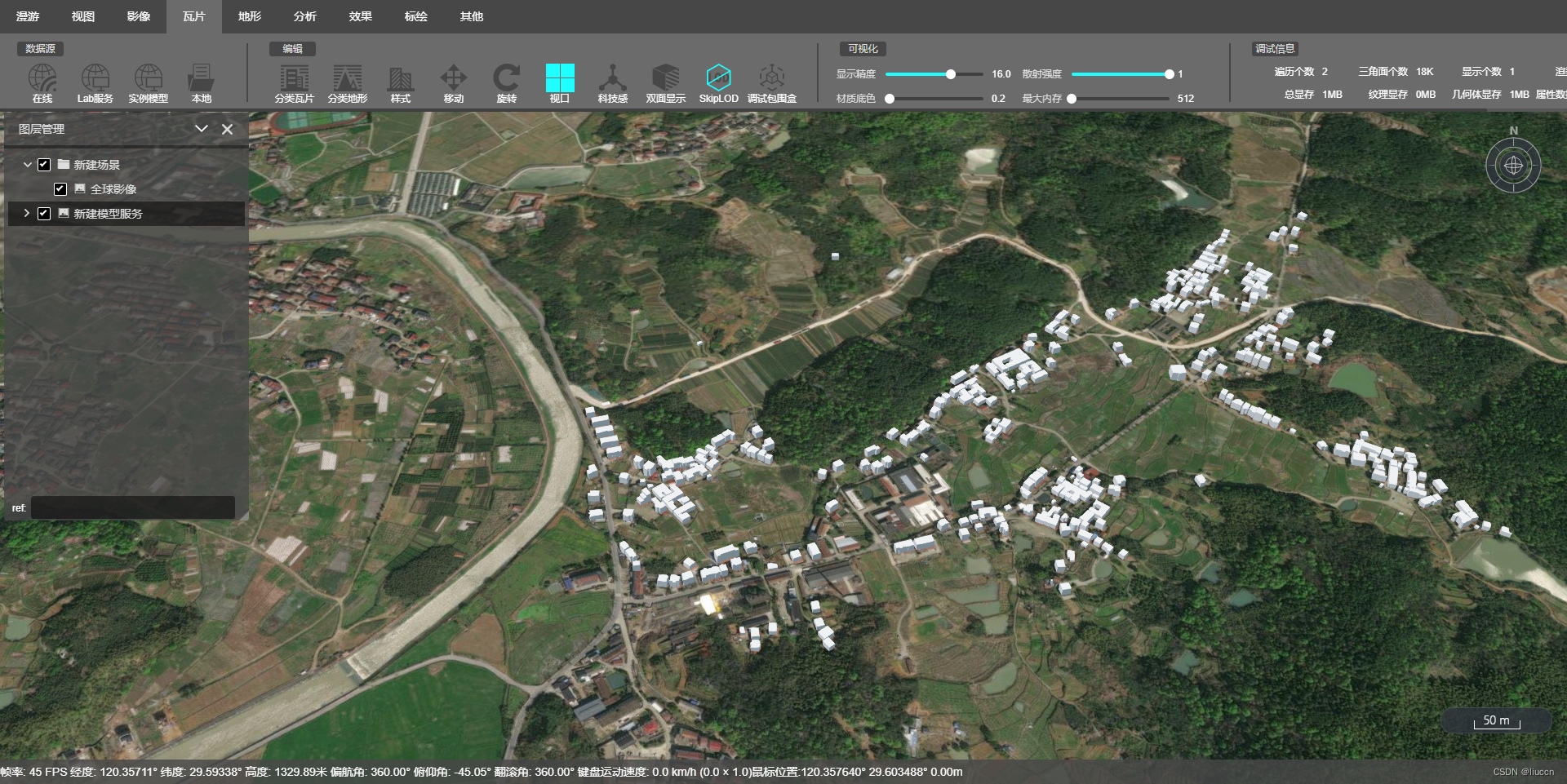Open the Lab服务 data source
Viewport: 1567px width, 784px height.
[95, 83]
